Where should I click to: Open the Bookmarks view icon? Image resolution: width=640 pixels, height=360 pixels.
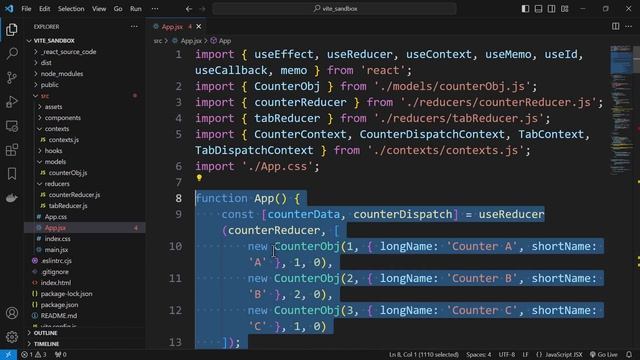[12, 174]
